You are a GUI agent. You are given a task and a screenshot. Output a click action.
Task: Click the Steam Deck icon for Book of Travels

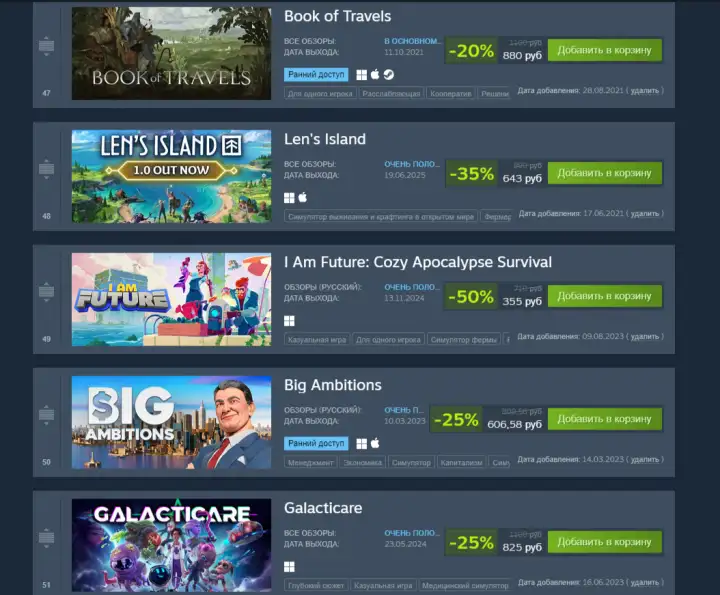[x=388, y=75]
